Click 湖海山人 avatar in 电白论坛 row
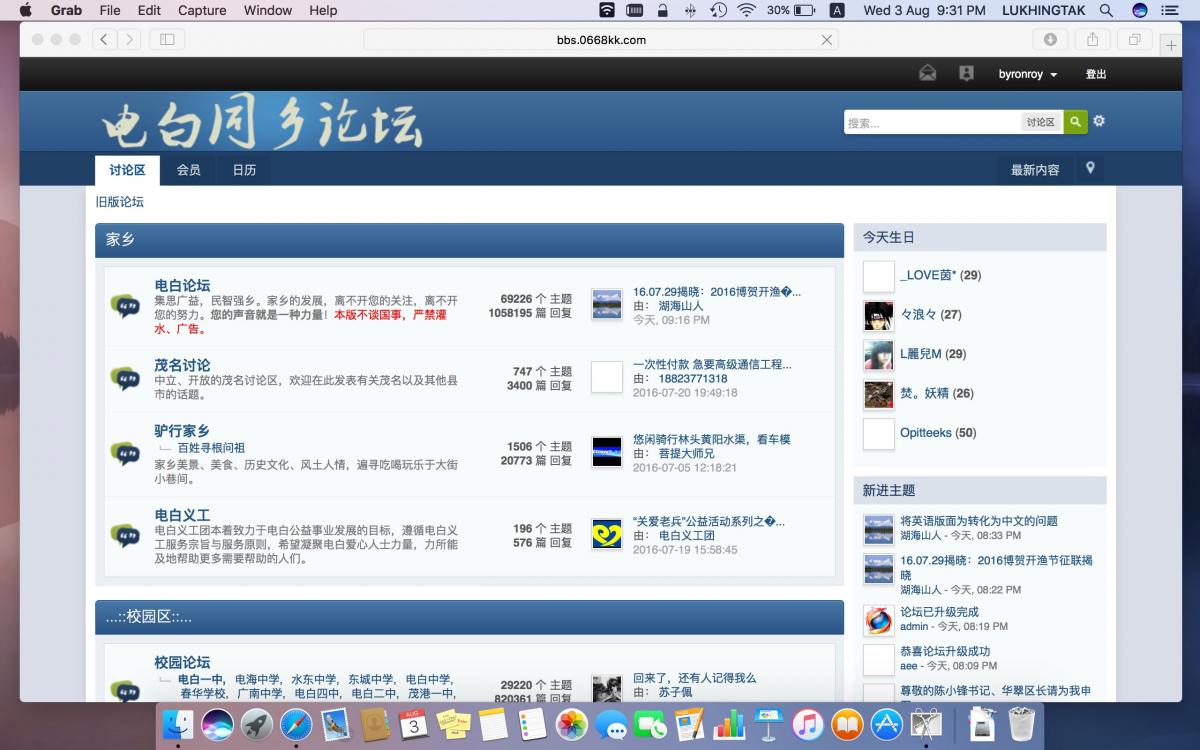This screenshot has height=750, width=1200. click(x=606, y=305)
